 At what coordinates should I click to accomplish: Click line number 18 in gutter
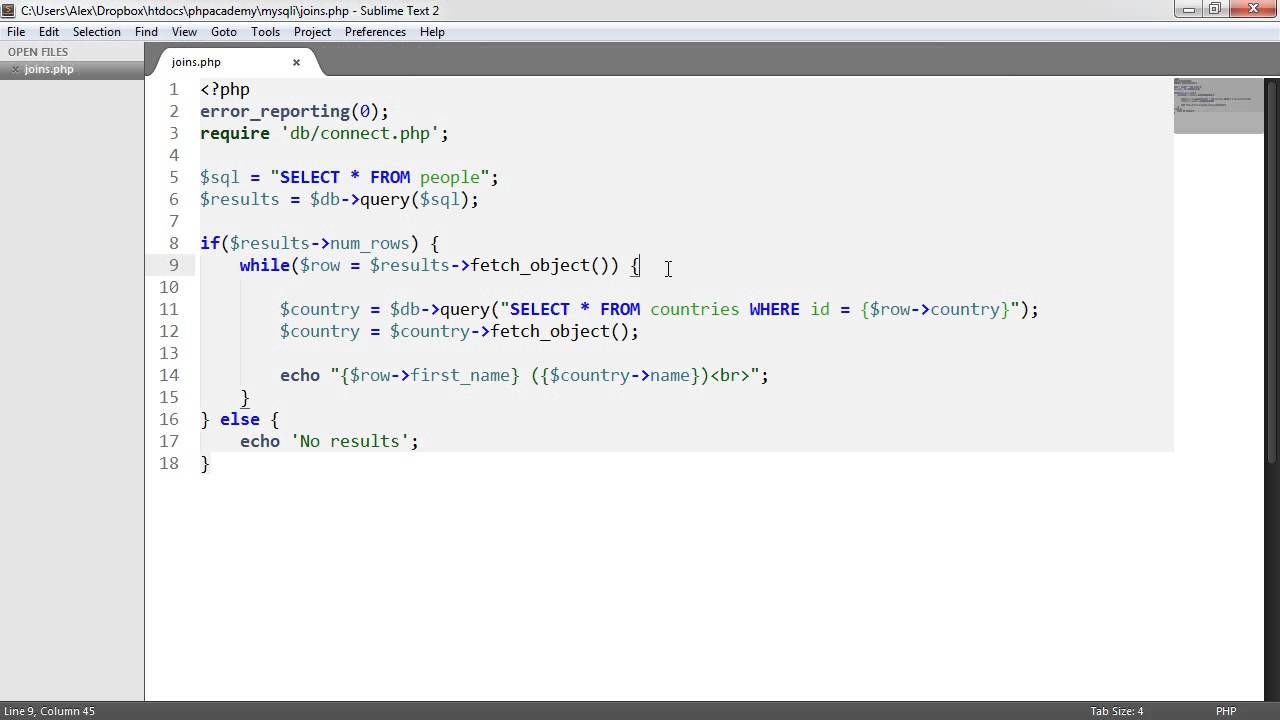(x=168, y=463)
